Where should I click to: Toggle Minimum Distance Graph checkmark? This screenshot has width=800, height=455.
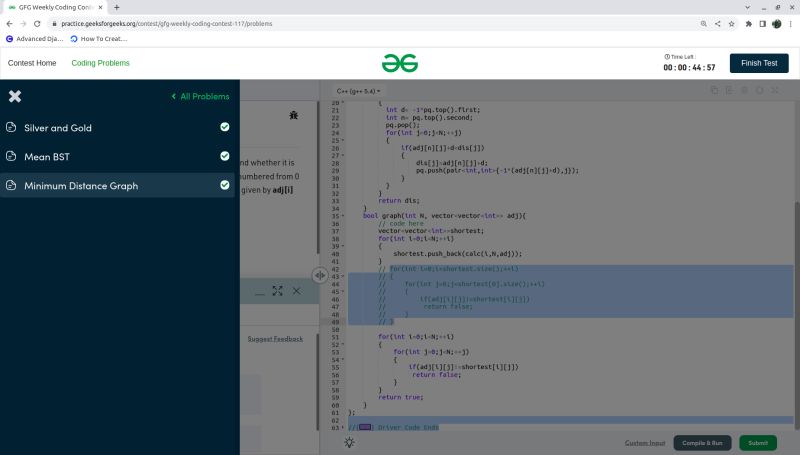point(225,185)
